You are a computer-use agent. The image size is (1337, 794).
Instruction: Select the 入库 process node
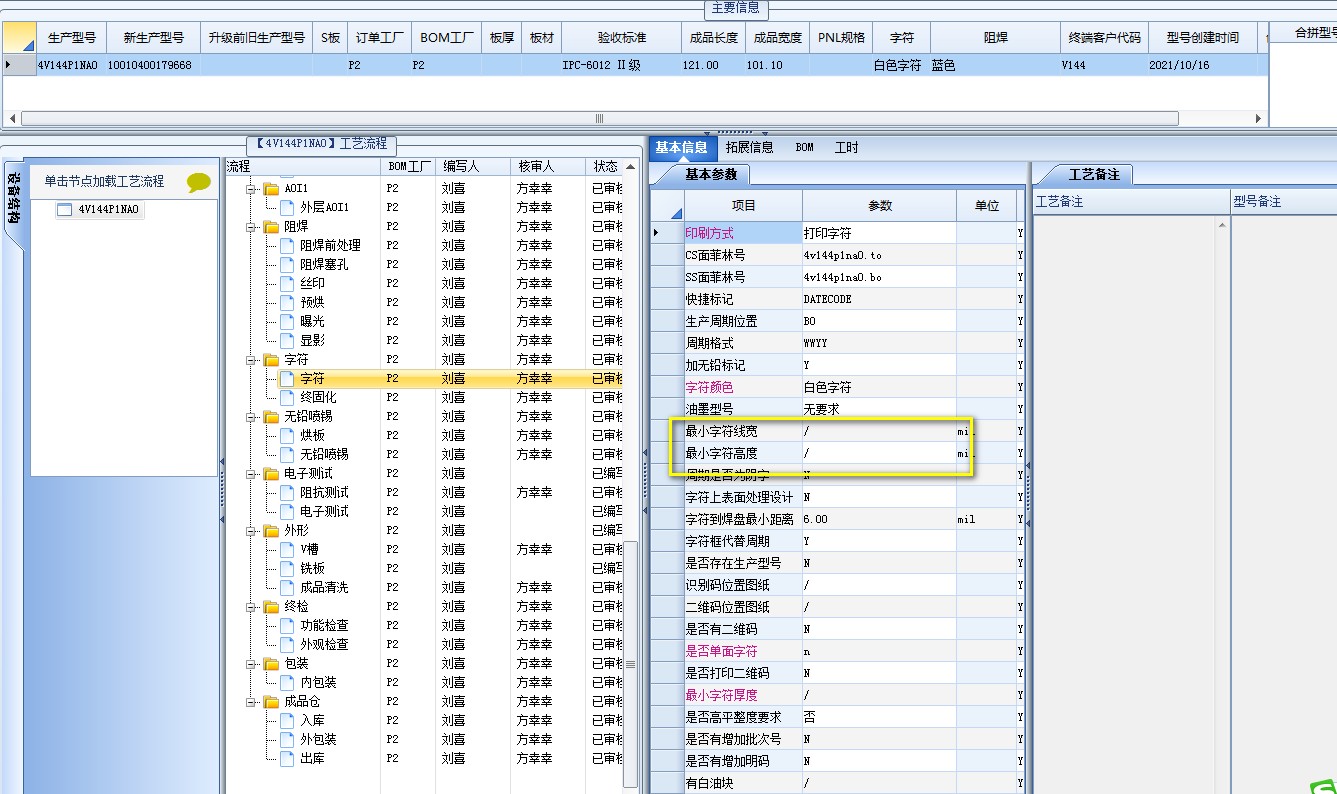point(312,721)
